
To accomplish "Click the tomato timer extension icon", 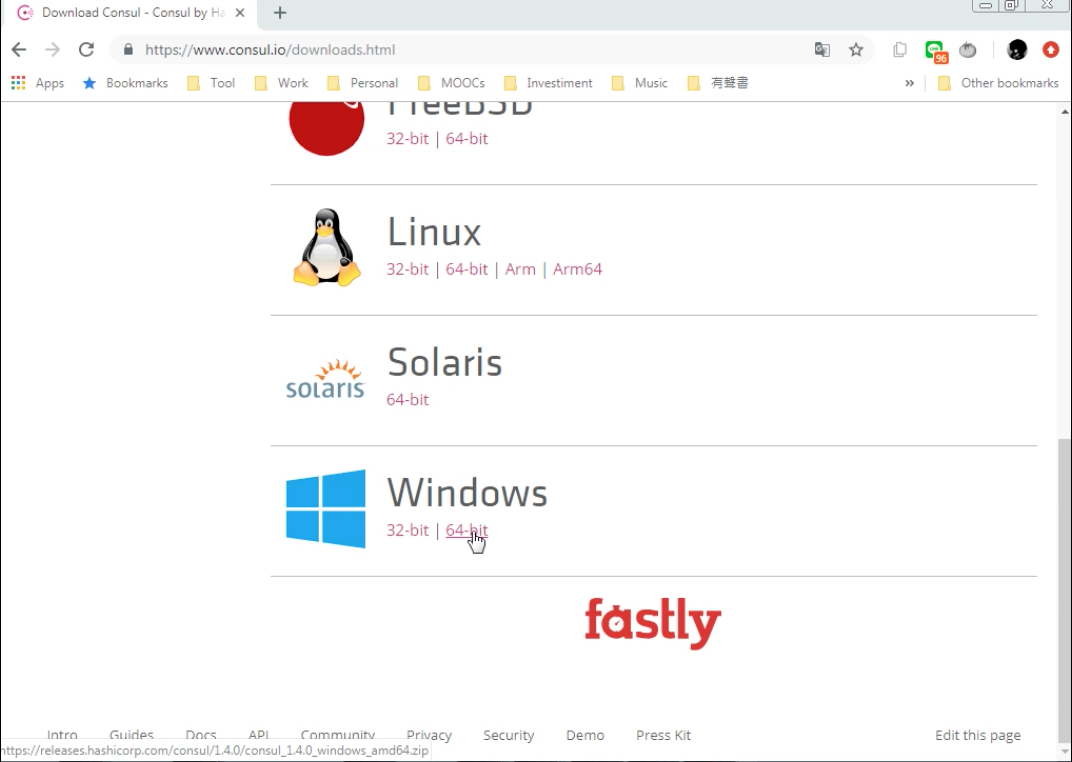I will click(968, 50).
